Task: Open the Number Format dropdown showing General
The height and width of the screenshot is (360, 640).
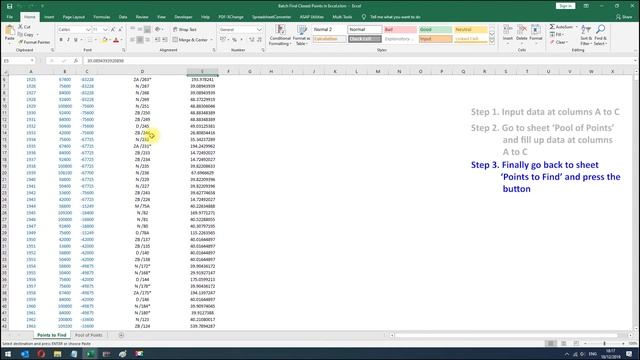Action: (259, 30)
